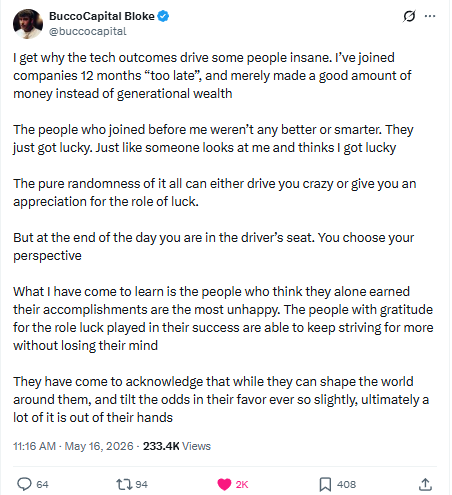Open the @buccocapital handle link
Image resolution: width=452 pixels, height=495 pixels.
(x=88, y=31)
